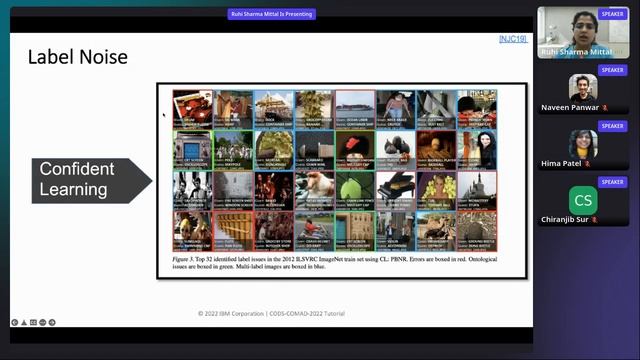Viewport: 640px width, 360px height.
Task: Click the 'Ruhi Sharma Mittal' name label on video
Action: [576, 52]
